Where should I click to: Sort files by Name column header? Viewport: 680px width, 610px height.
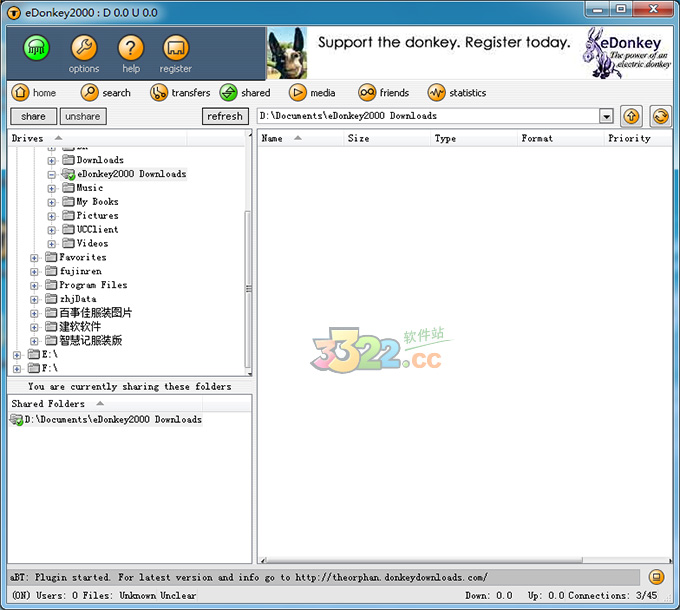pos(301,138)
